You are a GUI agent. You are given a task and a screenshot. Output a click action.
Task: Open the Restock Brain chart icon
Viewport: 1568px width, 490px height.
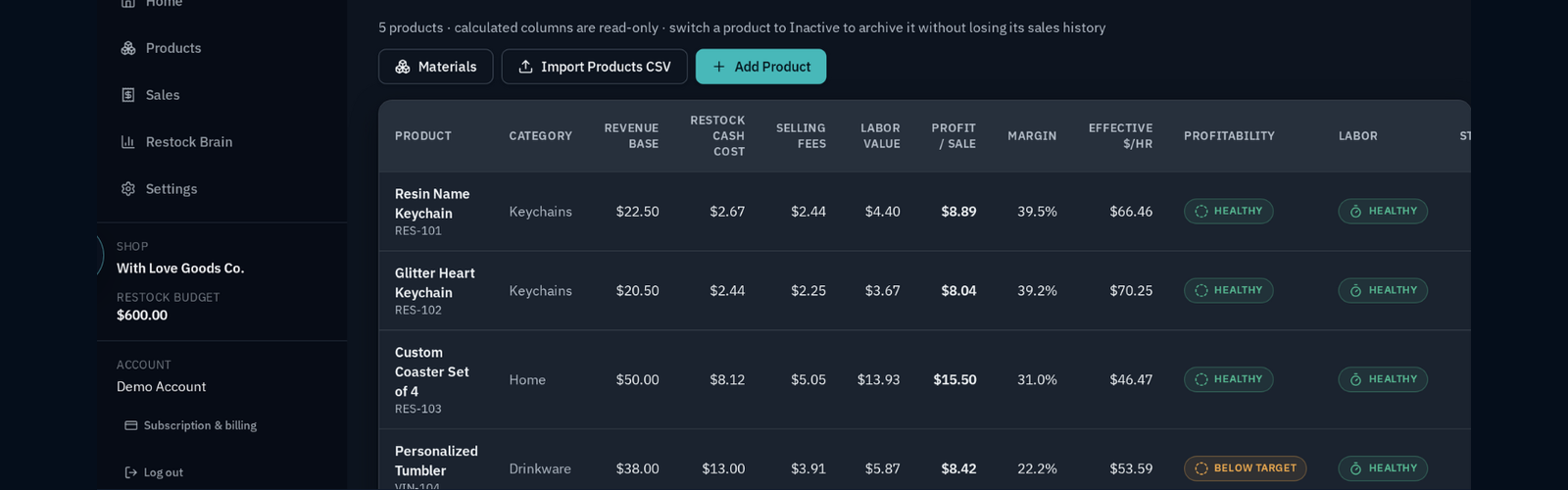tap(128, 142)
